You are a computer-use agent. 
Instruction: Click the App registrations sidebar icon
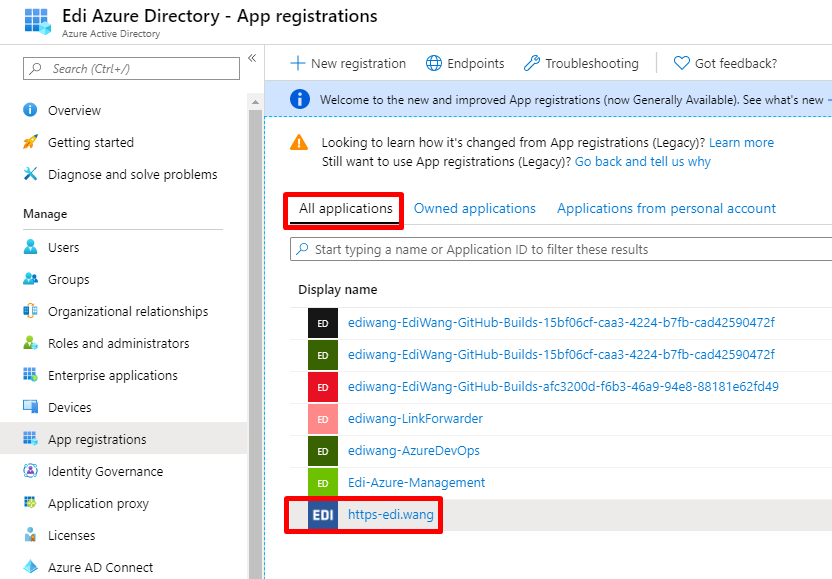point(30,438)
